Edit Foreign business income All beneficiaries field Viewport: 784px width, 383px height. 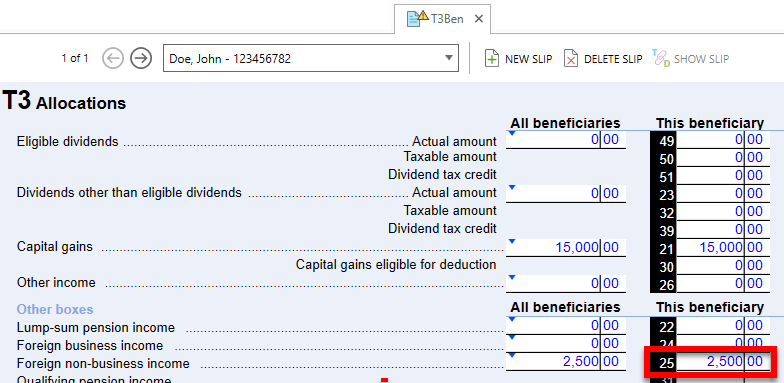pos(566,344)
